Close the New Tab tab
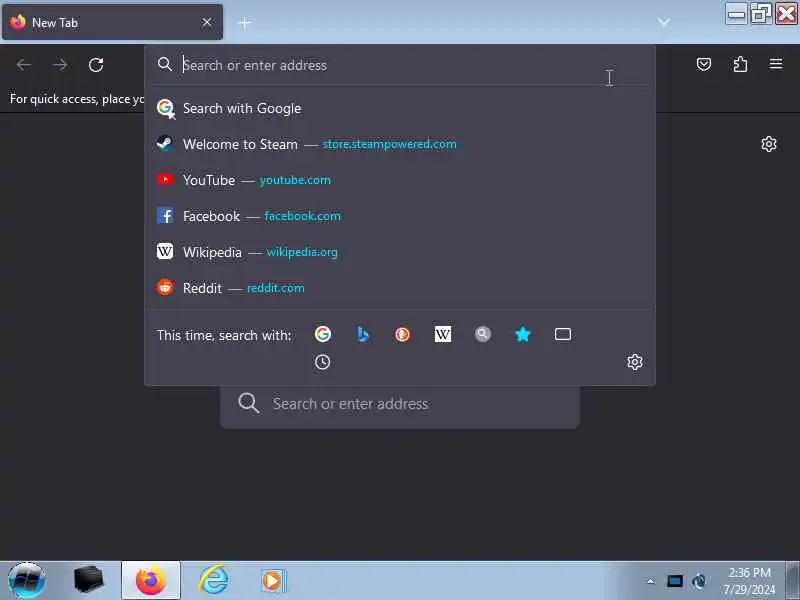Image resolution: width=800 pixels, height=600 pixels. 207,22
